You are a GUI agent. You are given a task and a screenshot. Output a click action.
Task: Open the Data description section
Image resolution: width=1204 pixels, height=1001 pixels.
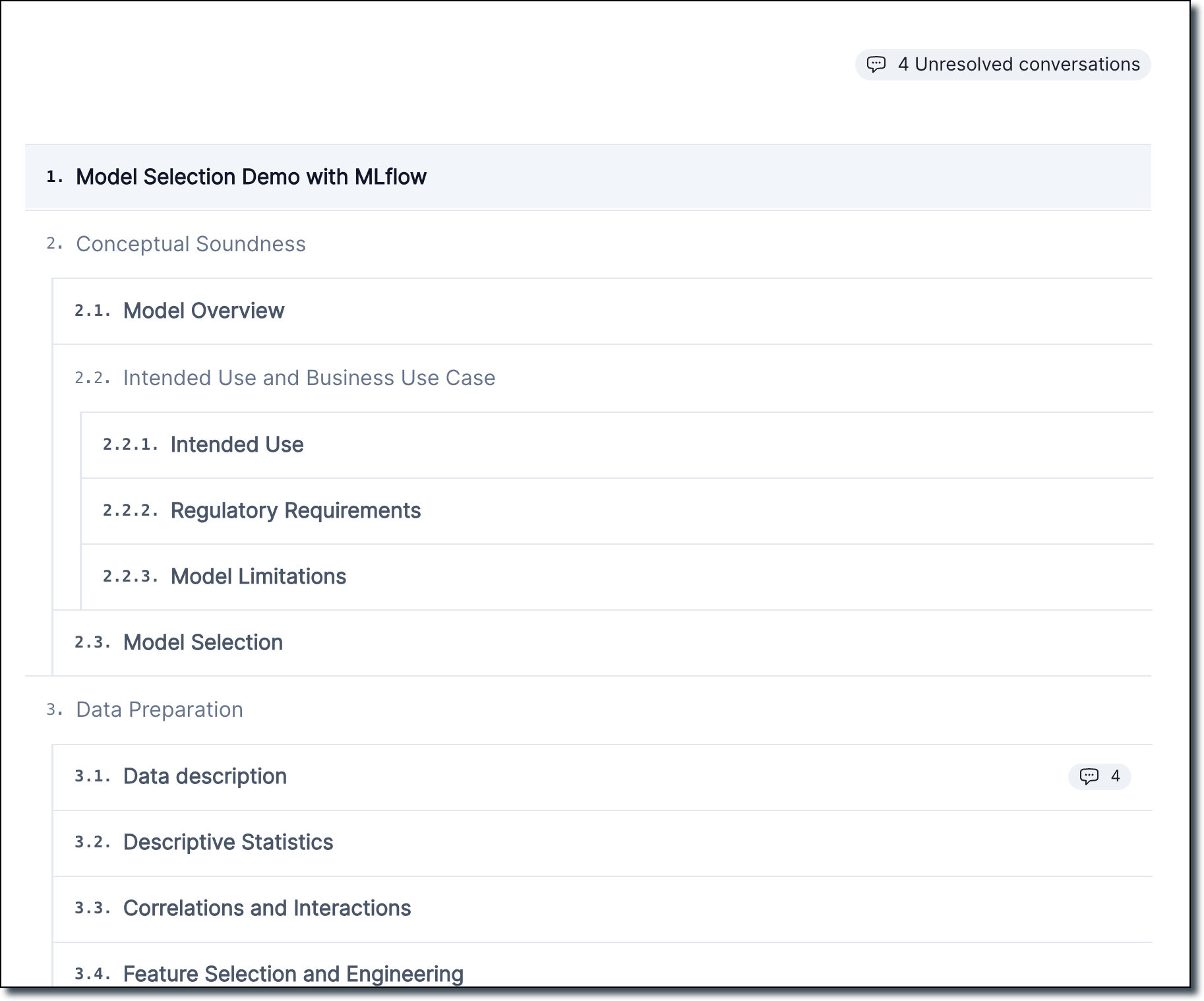204,777
